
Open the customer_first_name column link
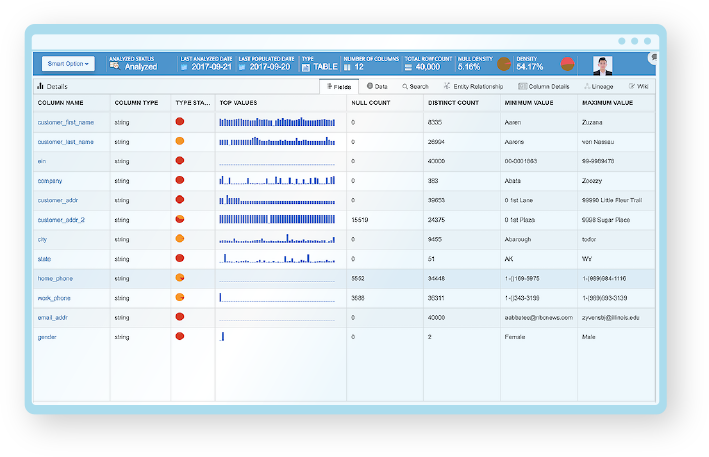66,122
